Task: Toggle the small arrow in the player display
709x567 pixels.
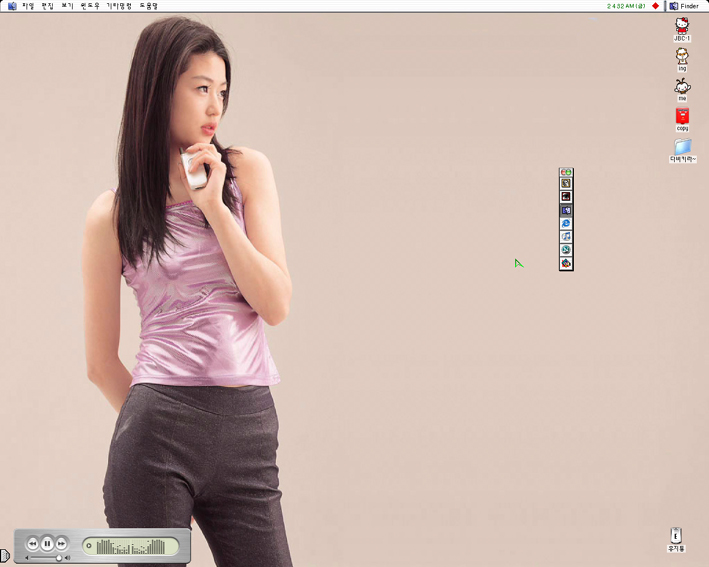Action: pyautogui.click(x=89, y=546)
